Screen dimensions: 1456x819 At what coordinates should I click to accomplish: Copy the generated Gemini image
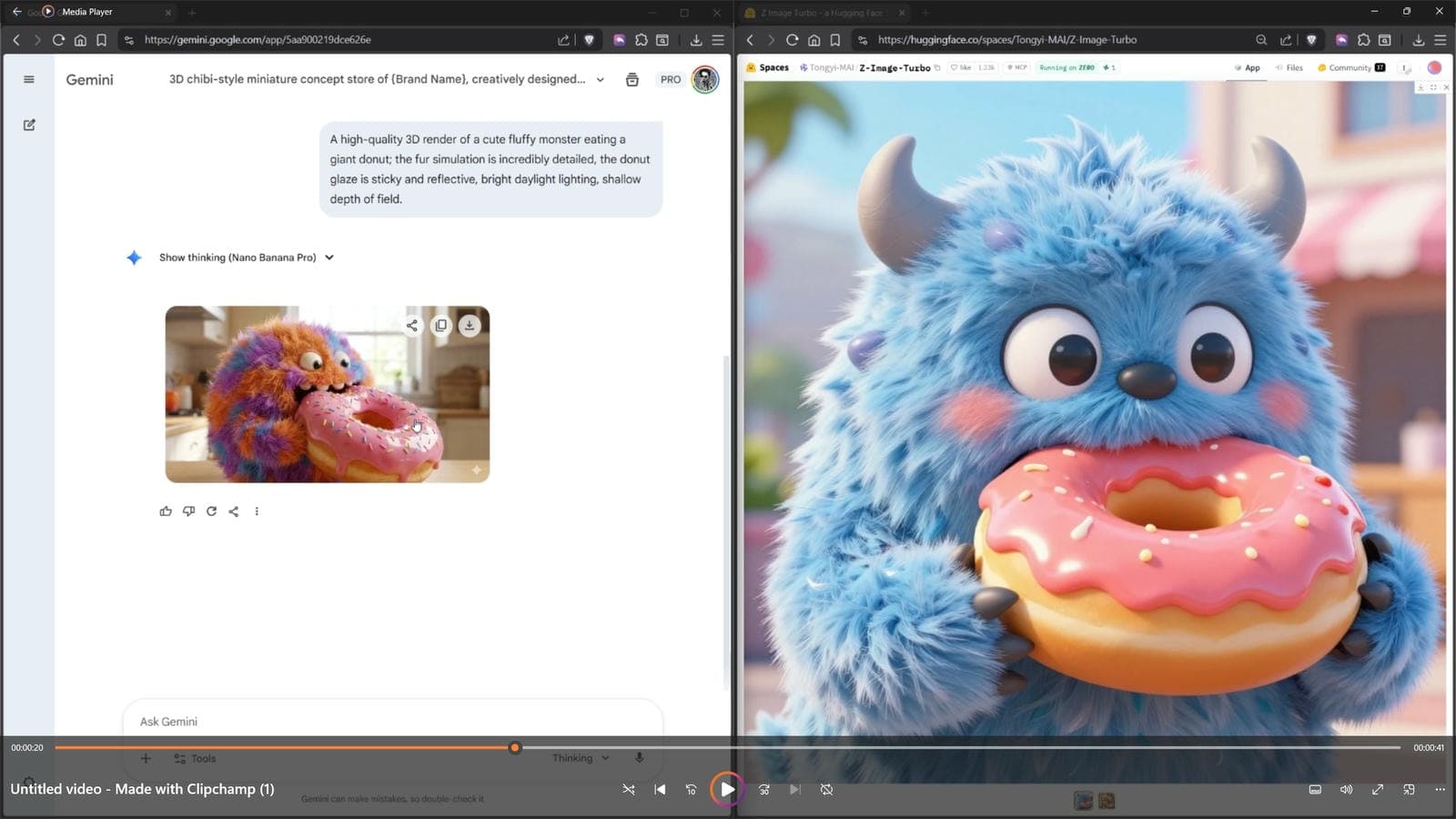(x=440, y=325)
